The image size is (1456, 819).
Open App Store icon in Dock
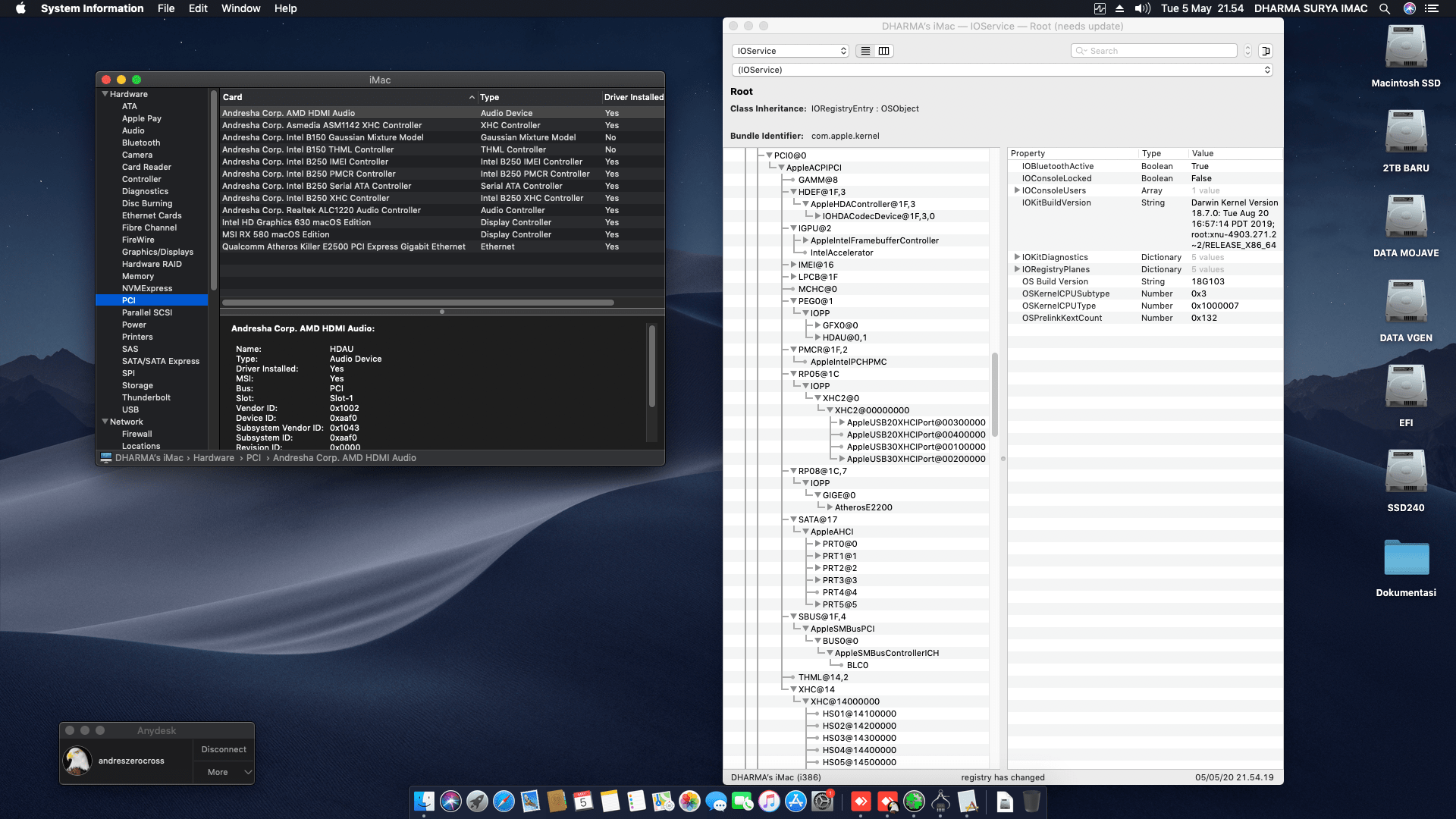[x=795, y=801]
